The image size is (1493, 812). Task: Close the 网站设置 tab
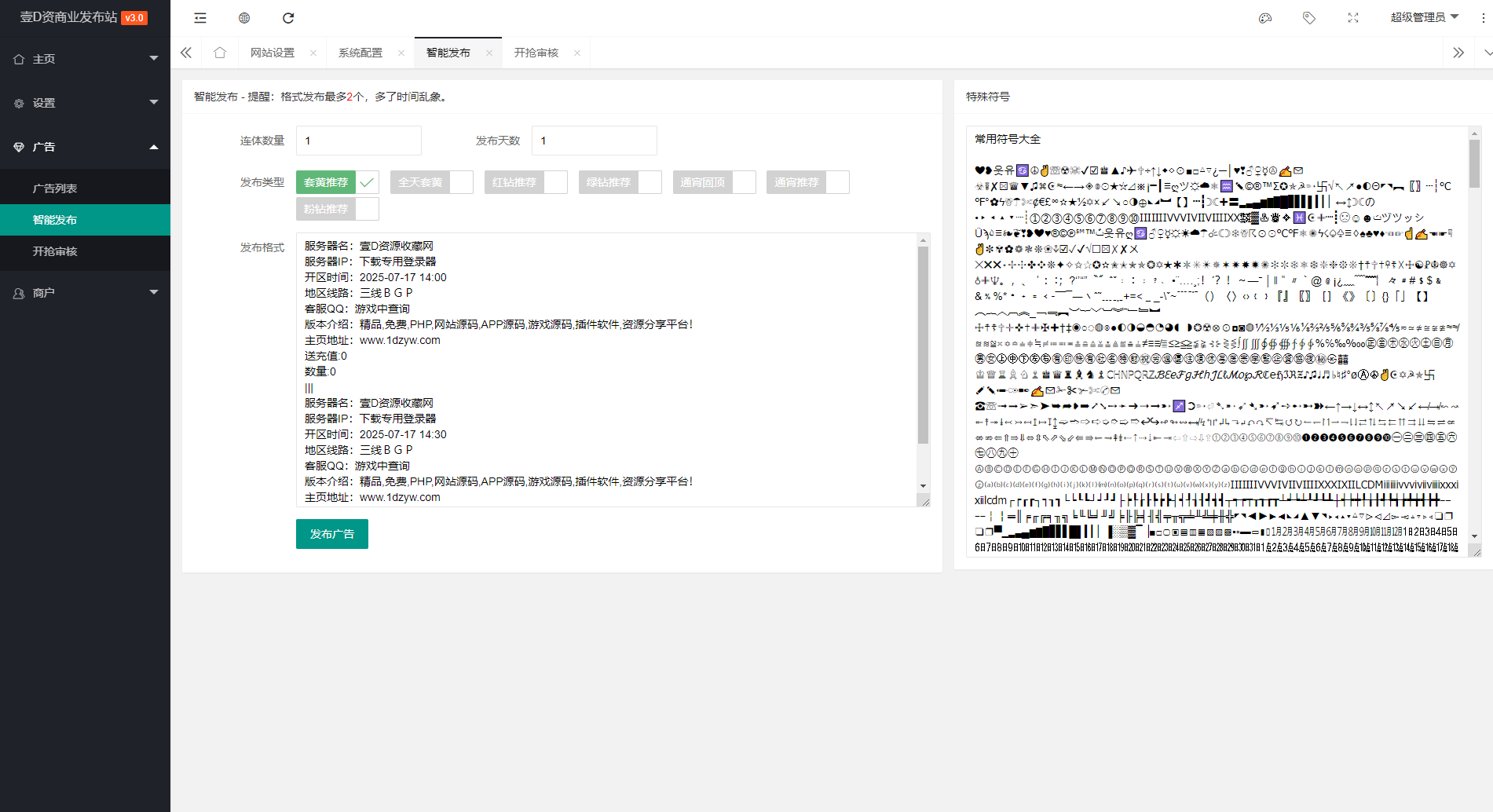313,53
